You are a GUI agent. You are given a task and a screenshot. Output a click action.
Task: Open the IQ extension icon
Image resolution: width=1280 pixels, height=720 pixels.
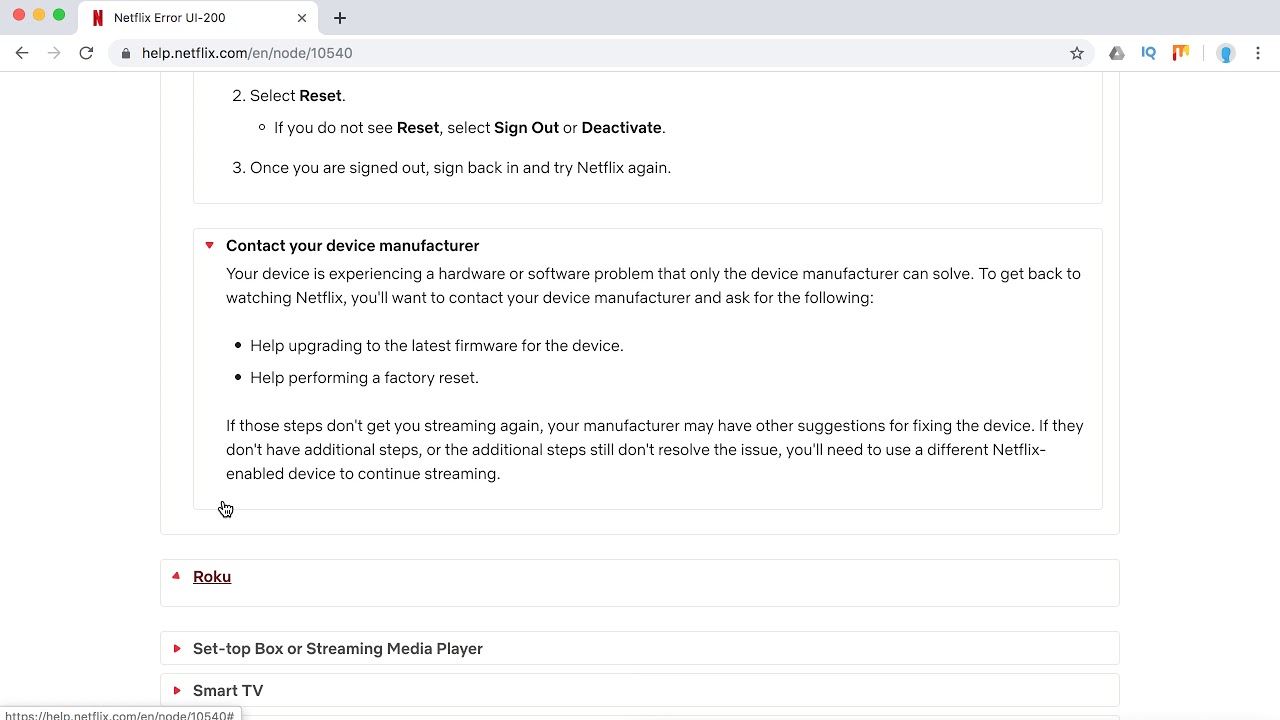(x=1148, y=53)
